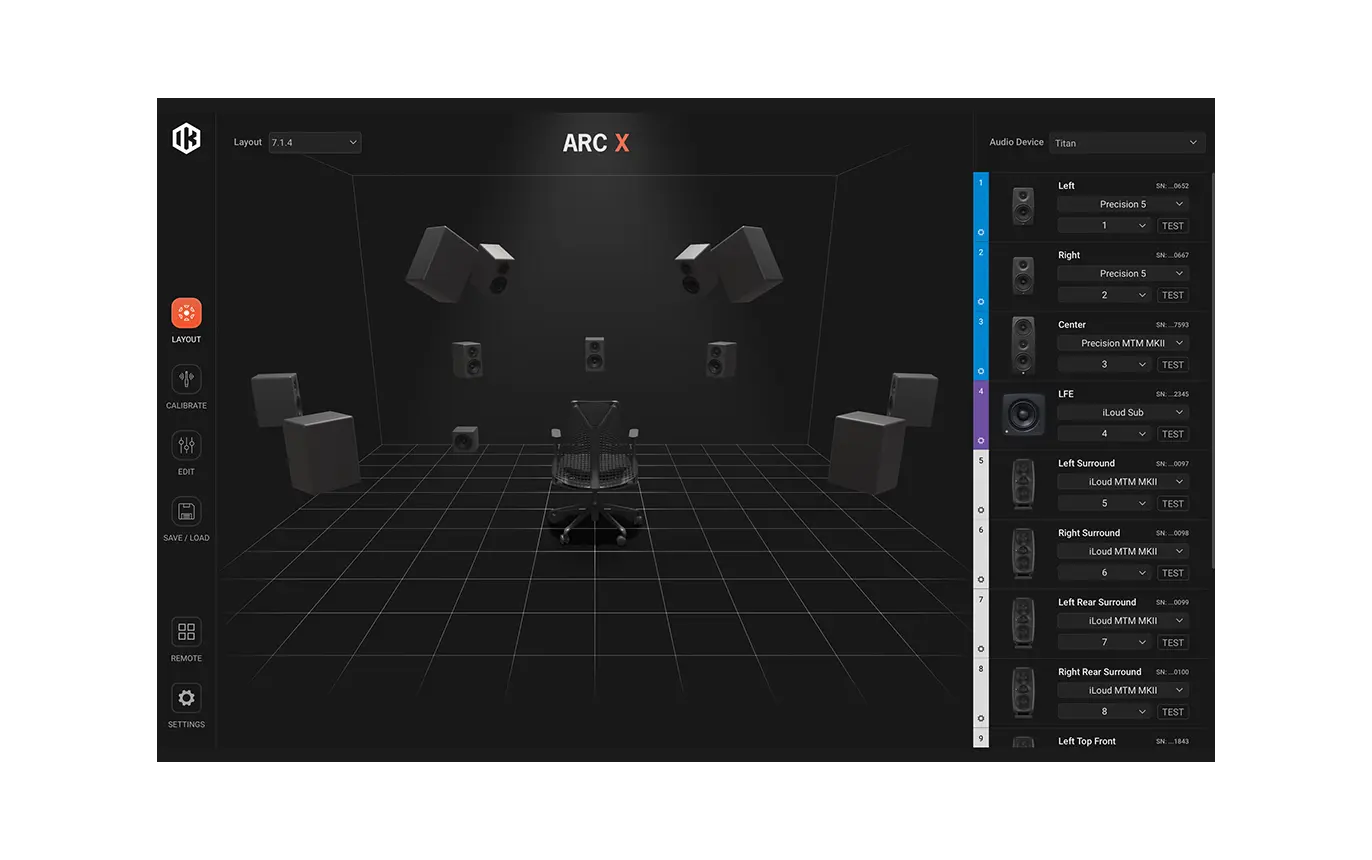Click TEST for the Left Rear Surround speaker

coord(1173,643)
